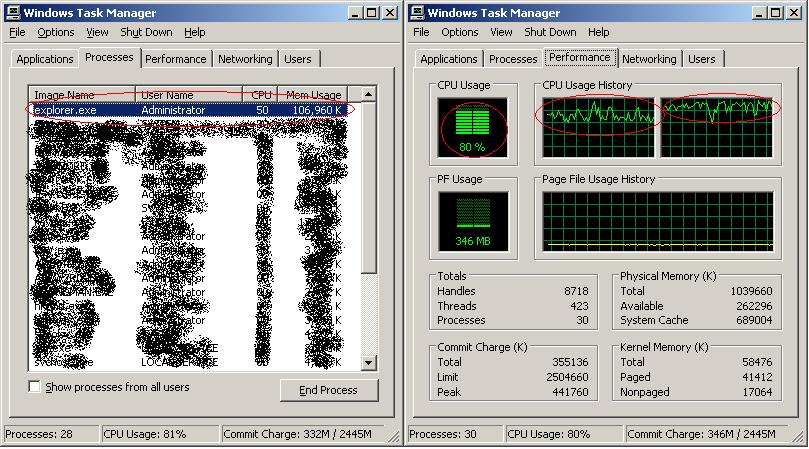
Task: Click process list scroll down arrow
Action: tap(368, 362)
